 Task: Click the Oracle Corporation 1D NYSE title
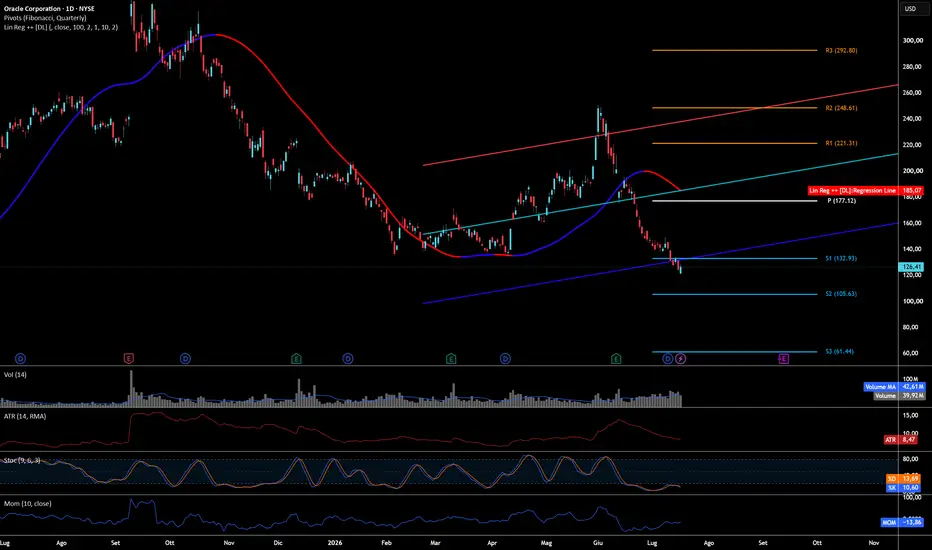(49, 9)
